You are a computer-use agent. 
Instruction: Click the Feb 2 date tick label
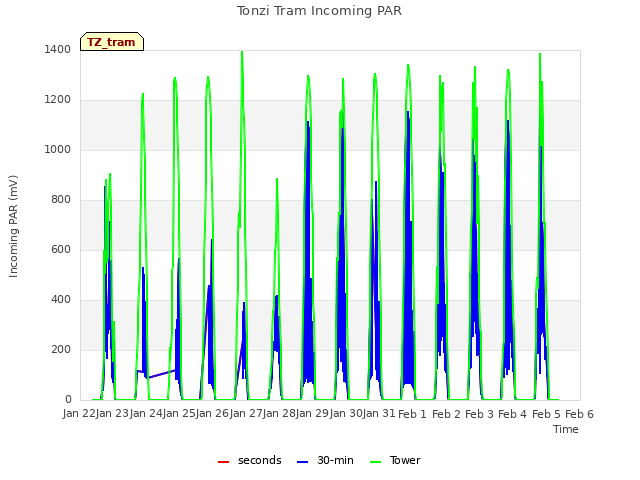446,414
